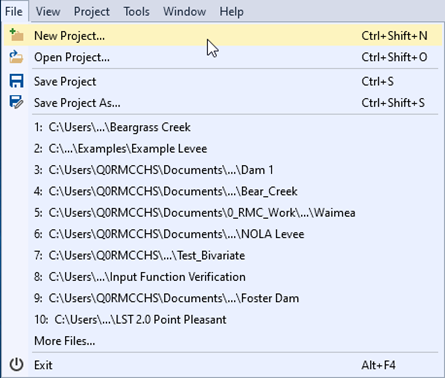This screenshot has width=445, height=378.
Task: Choose Exit from the File menu
Action: tap(223, 365)
